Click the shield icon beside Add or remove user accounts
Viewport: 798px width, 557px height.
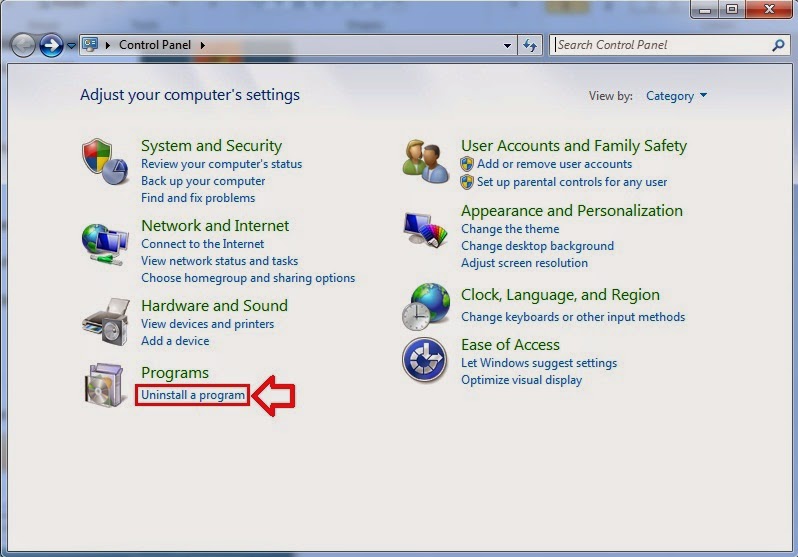point(467,164)
